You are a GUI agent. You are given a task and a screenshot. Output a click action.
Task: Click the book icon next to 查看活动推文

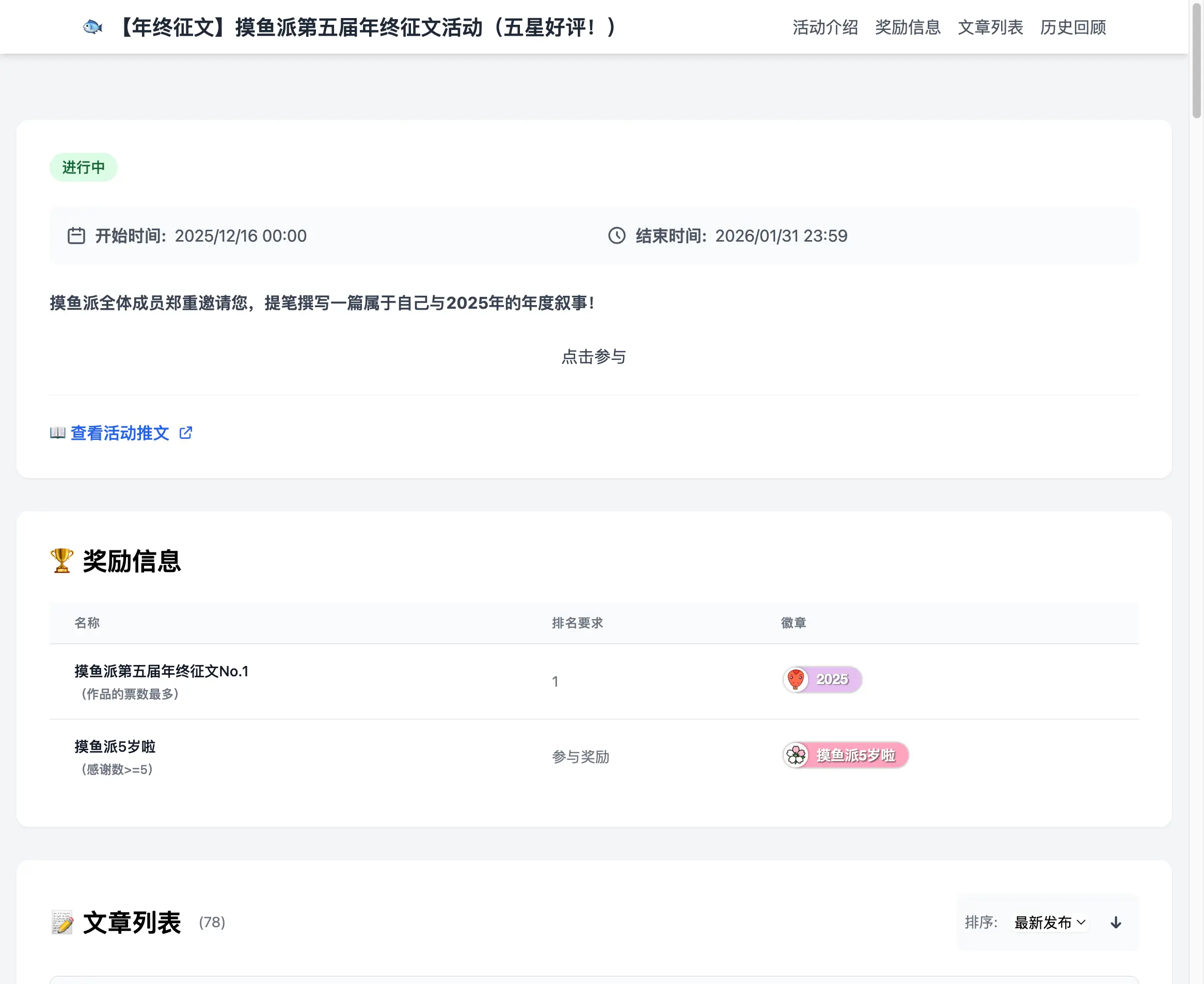pyautogui.click(x=57, y=434)
